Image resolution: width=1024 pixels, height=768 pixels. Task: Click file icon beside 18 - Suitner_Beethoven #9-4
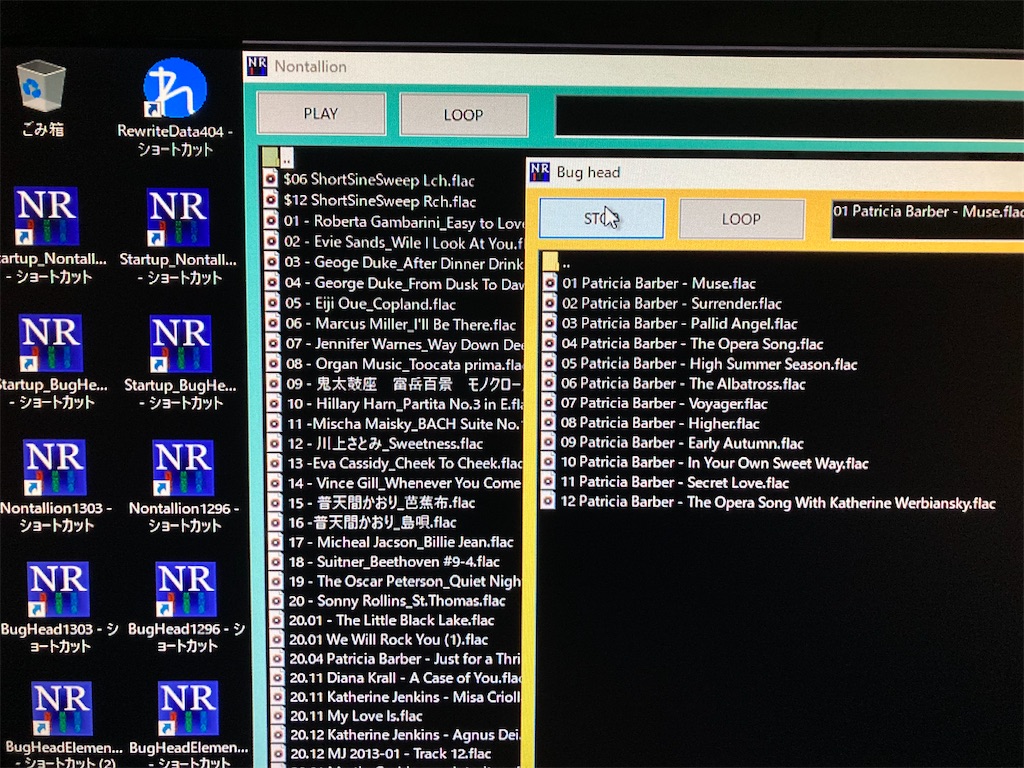point(276,562)
